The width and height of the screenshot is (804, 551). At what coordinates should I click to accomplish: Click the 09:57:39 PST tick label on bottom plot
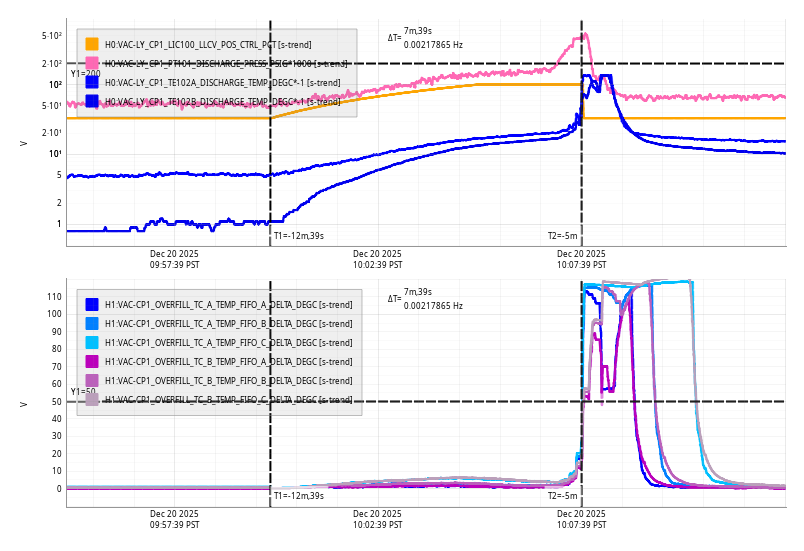pyautogui.click(x=175, y=519)
